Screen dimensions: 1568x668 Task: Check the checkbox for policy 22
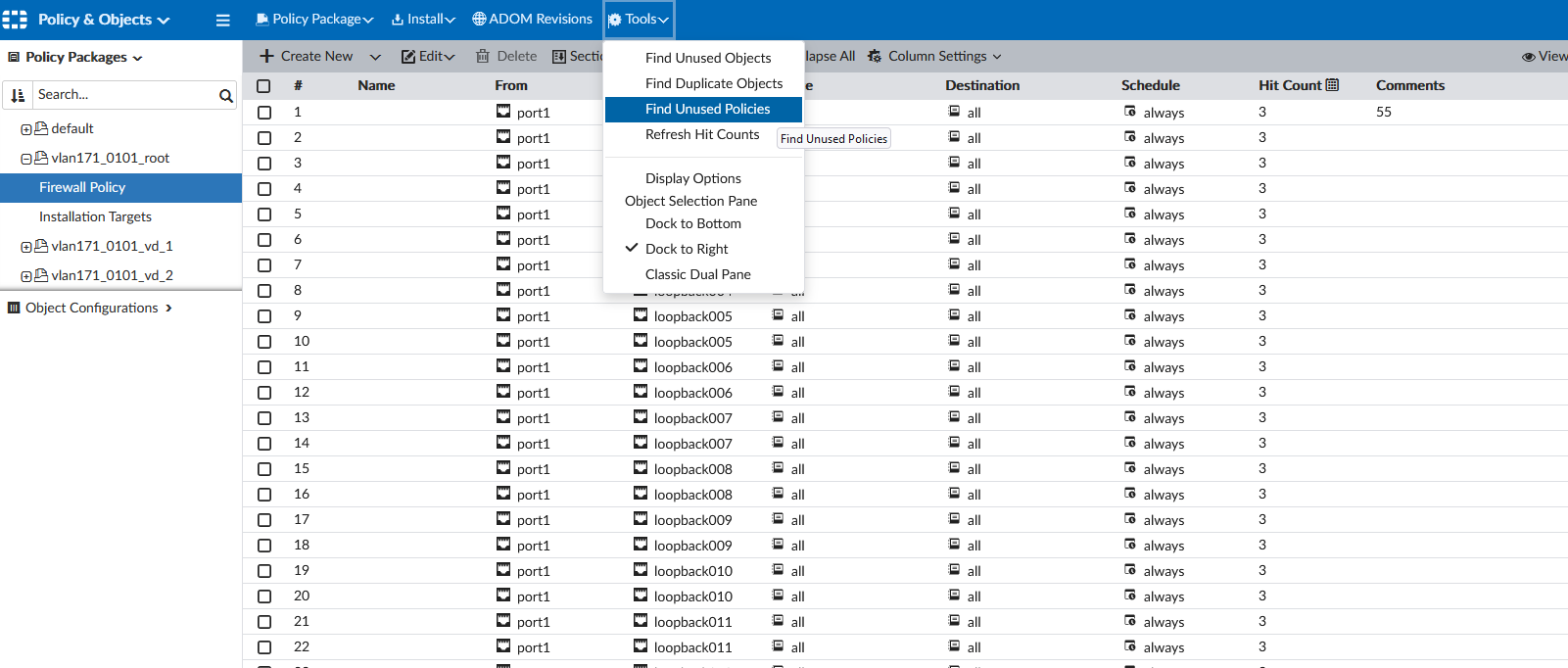(264, 647)
